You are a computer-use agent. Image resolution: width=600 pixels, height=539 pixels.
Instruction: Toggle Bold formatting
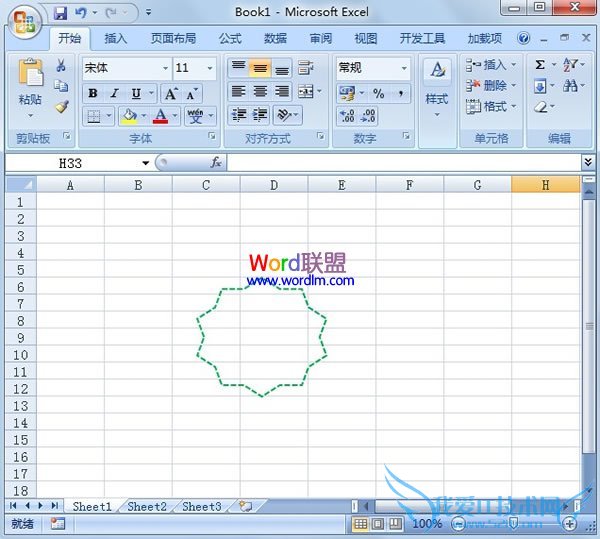93,93
